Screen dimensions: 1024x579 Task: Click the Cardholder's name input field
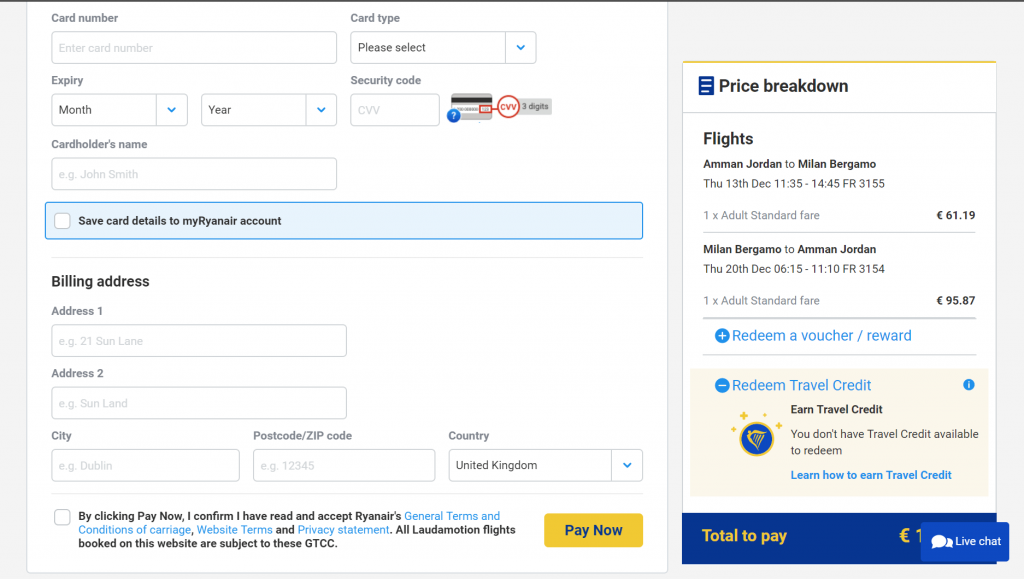(x=194, y=174)
